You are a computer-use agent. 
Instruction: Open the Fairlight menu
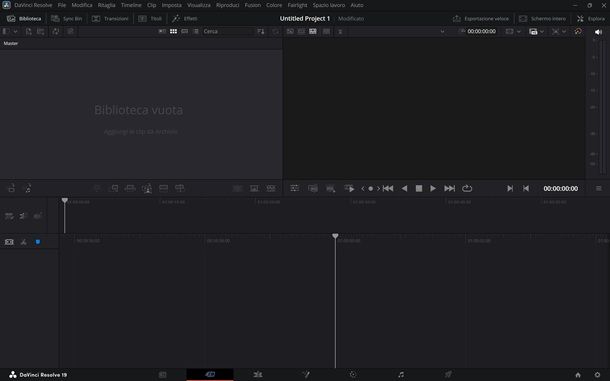pyautogui.click(x=298, y=5)
